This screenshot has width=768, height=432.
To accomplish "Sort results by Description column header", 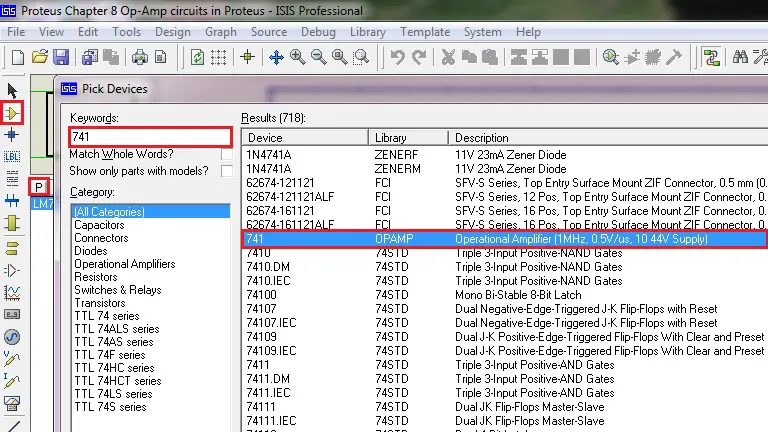I will coord(608,138).
